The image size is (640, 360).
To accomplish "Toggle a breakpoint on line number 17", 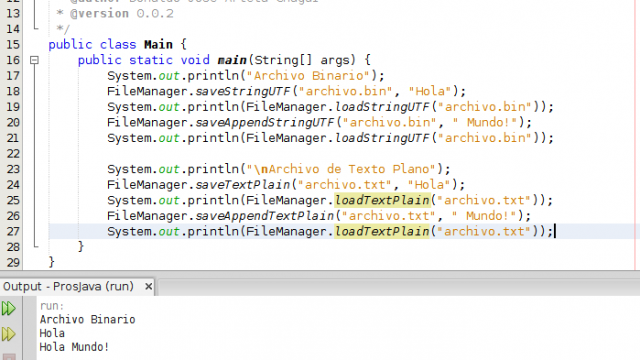I will pyautogui.click(x=13, y=76).
